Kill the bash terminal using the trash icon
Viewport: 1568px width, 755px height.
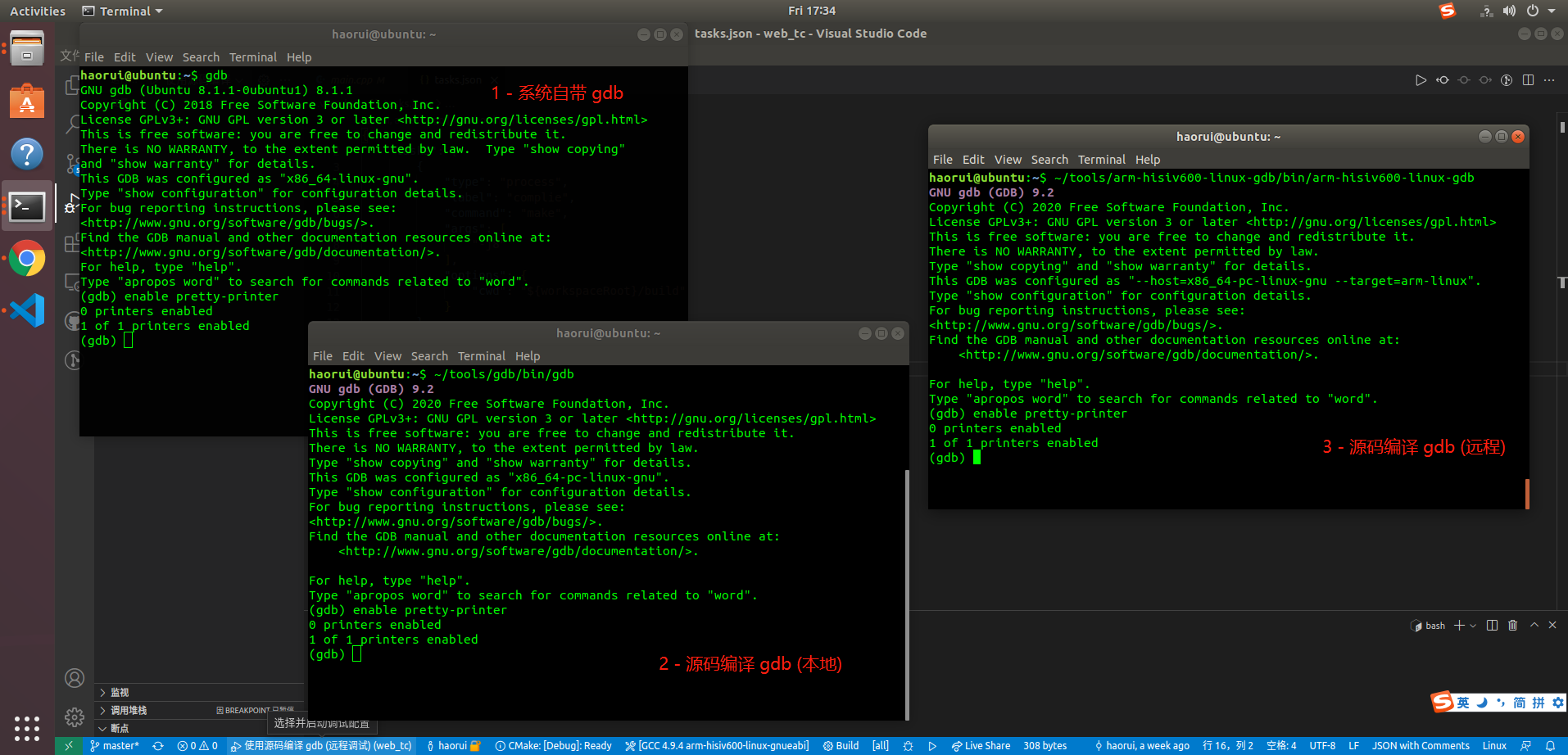pos(1512,625)
